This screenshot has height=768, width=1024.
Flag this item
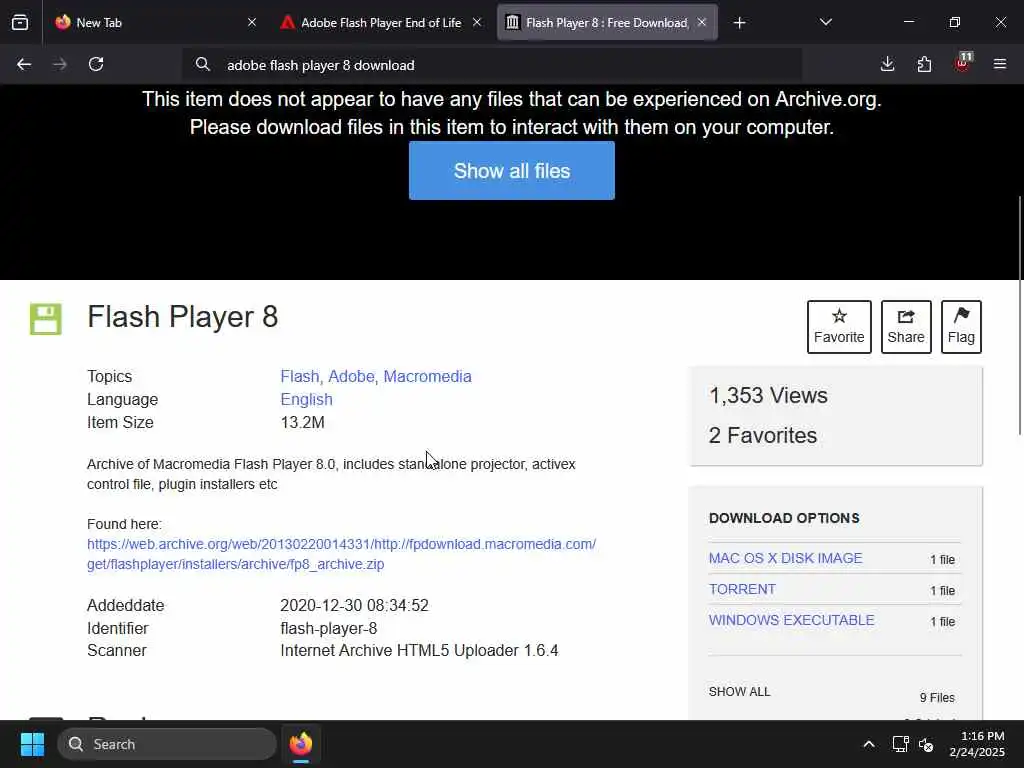point(961,327)
